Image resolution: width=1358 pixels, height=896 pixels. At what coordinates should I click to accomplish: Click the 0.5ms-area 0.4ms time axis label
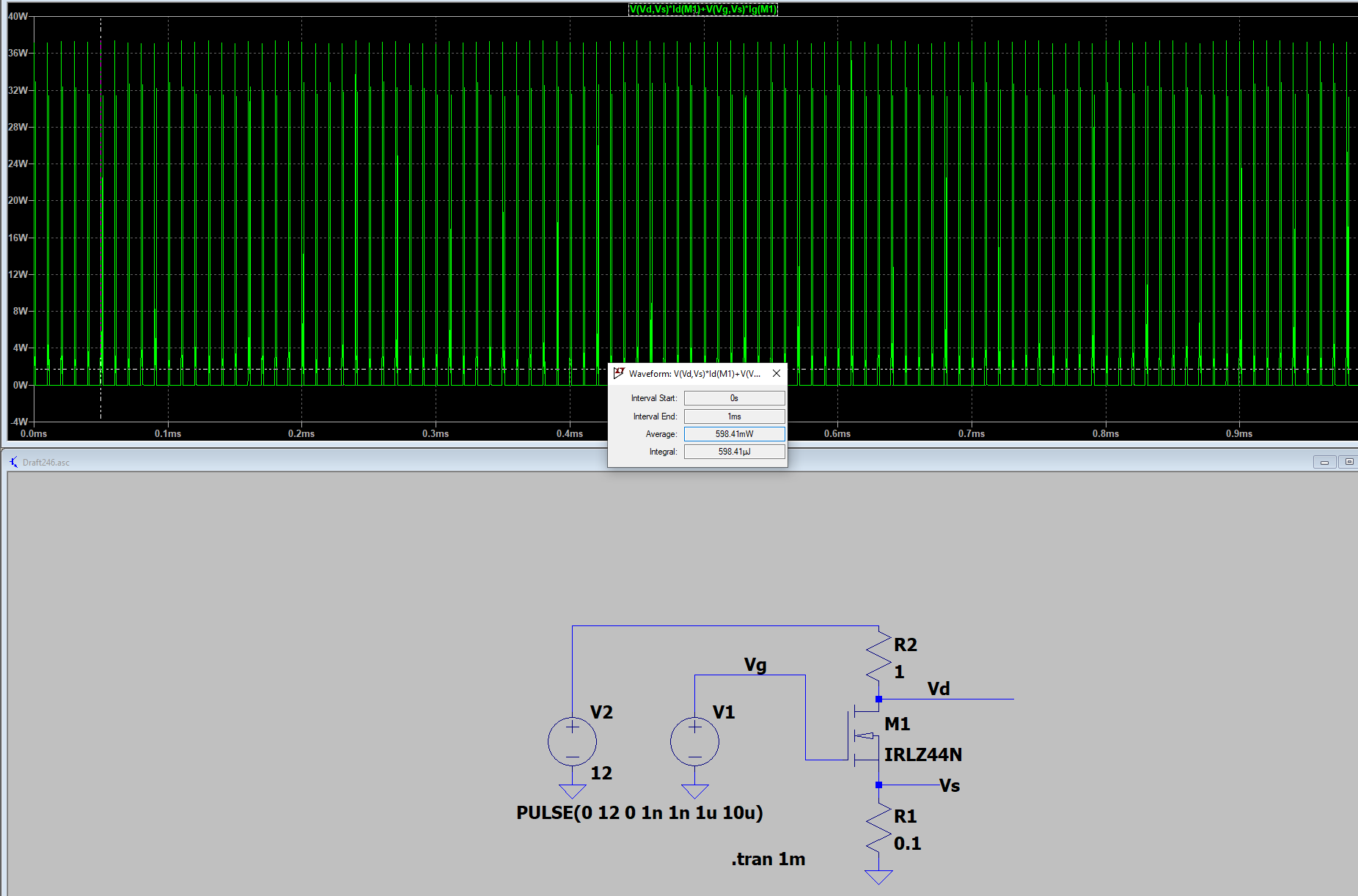[x=570, y=434]
